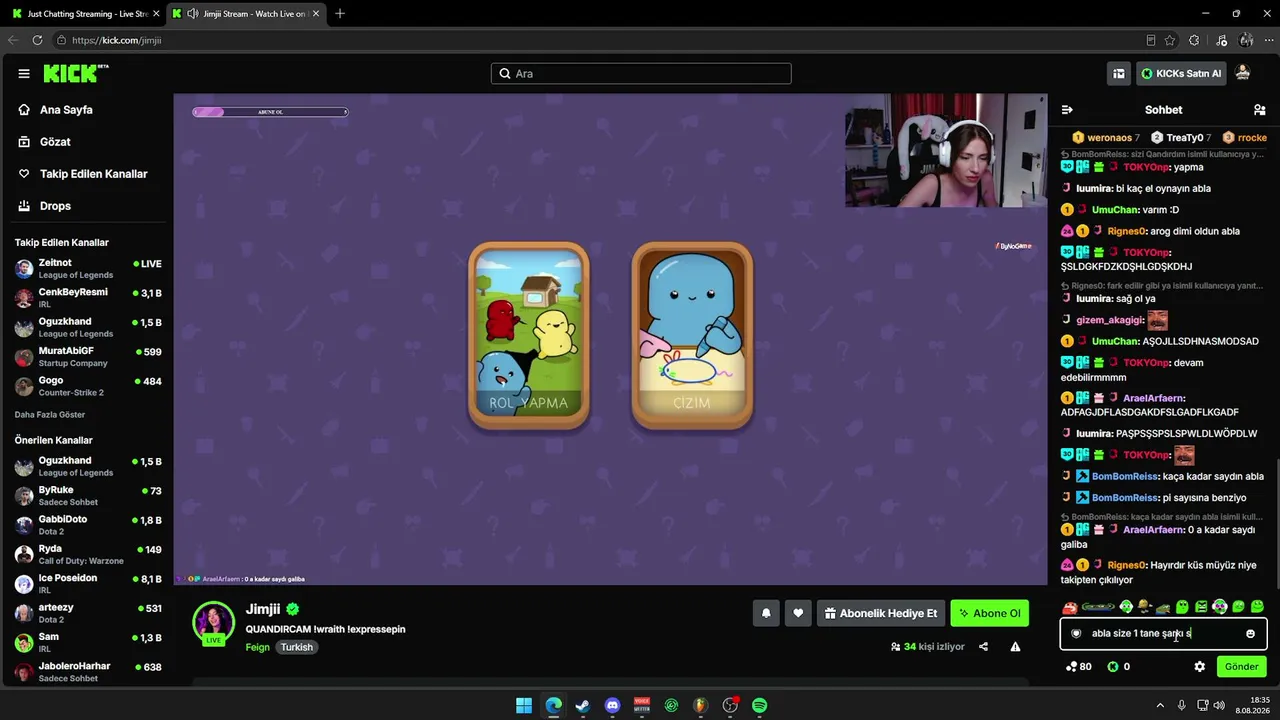Open Discord from the taskbar
This screenshot has height=720, width=1280.
click(613, 706)
